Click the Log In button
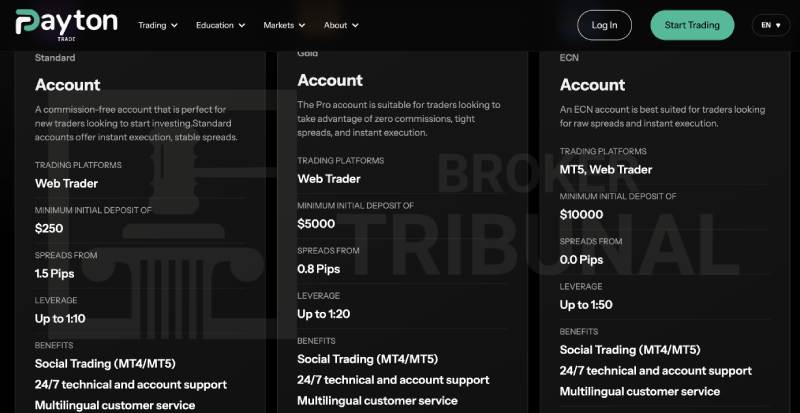800x413 pixels. [604, 25]
